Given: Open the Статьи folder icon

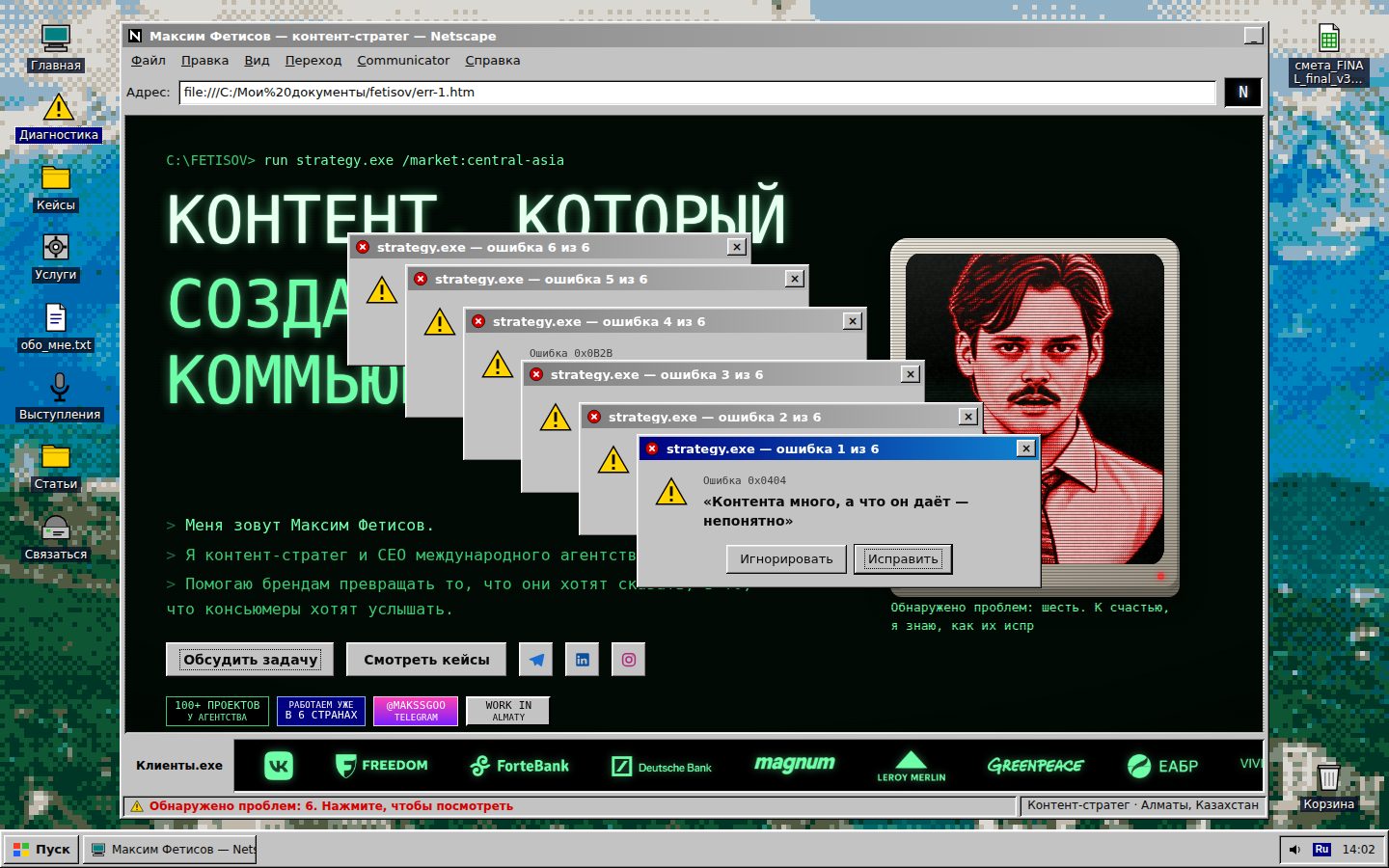Looking at the screenshot, I should tap(56, 467).
